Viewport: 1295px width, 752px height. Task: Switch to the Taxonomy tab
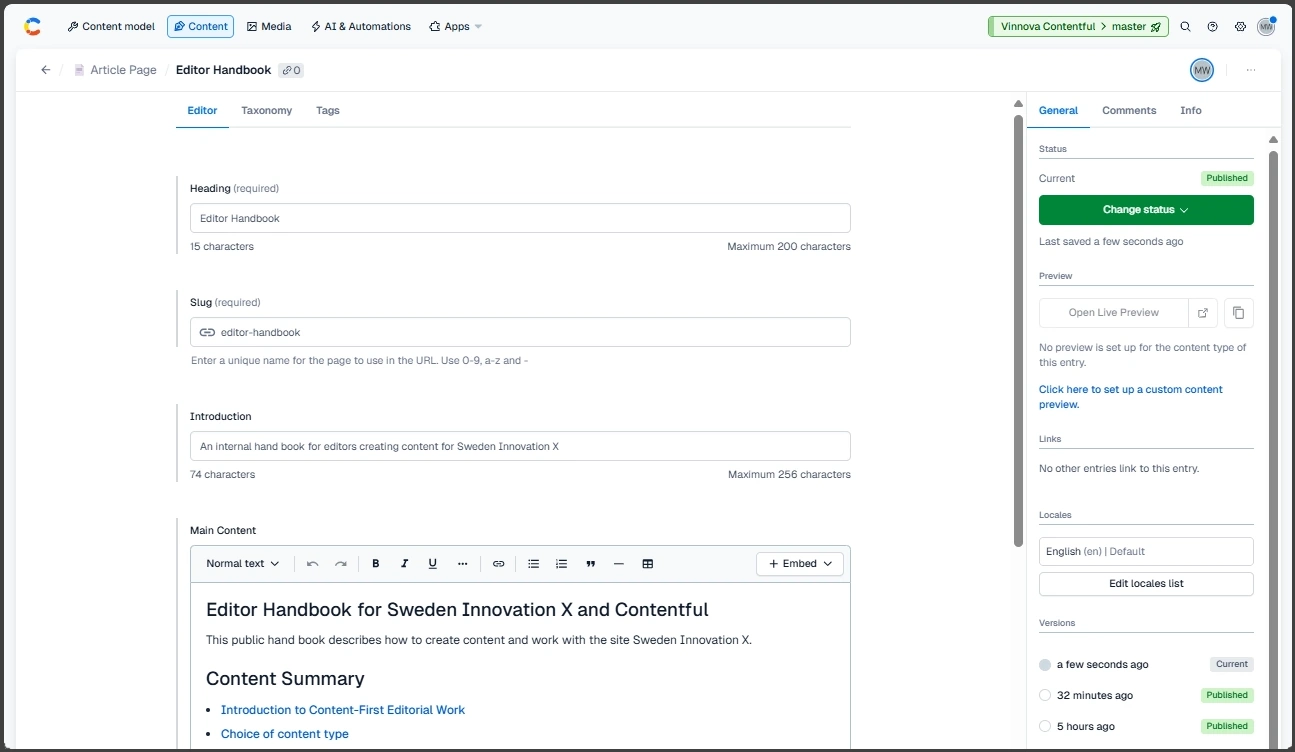coord(266,111)
